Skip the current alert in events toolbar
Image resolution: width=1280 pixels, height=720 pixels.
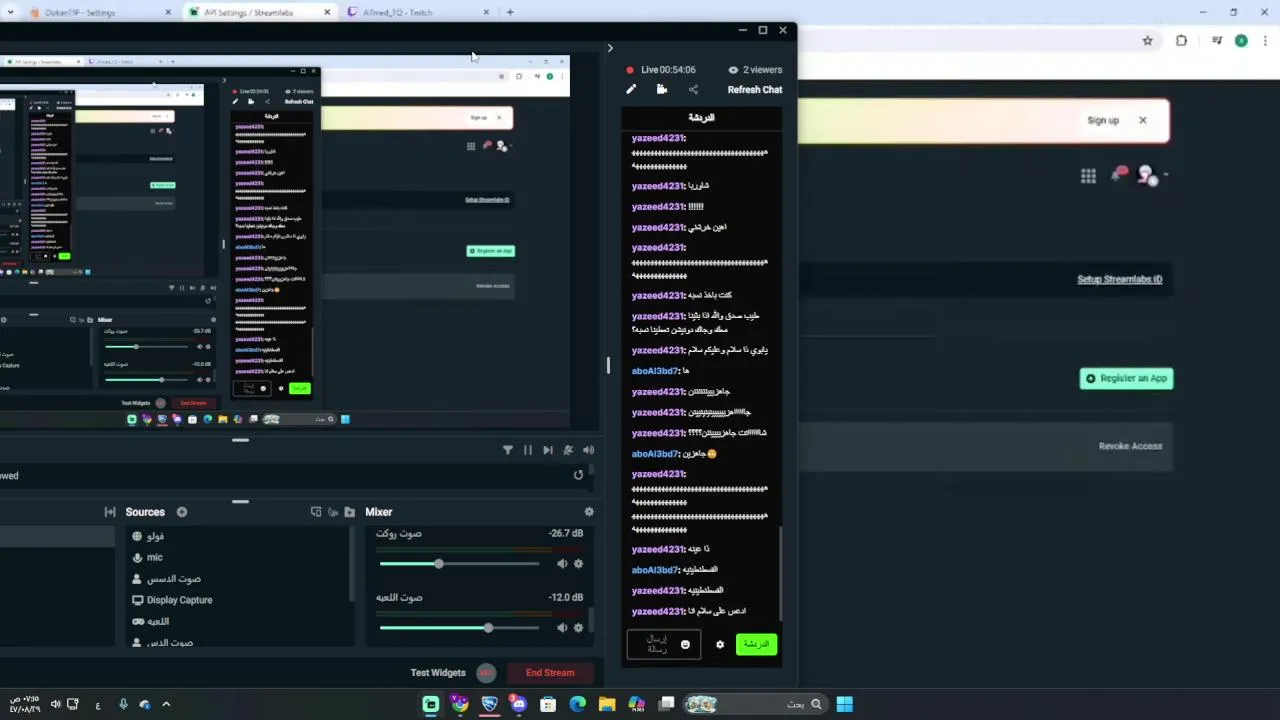click(x=548, y=450)
